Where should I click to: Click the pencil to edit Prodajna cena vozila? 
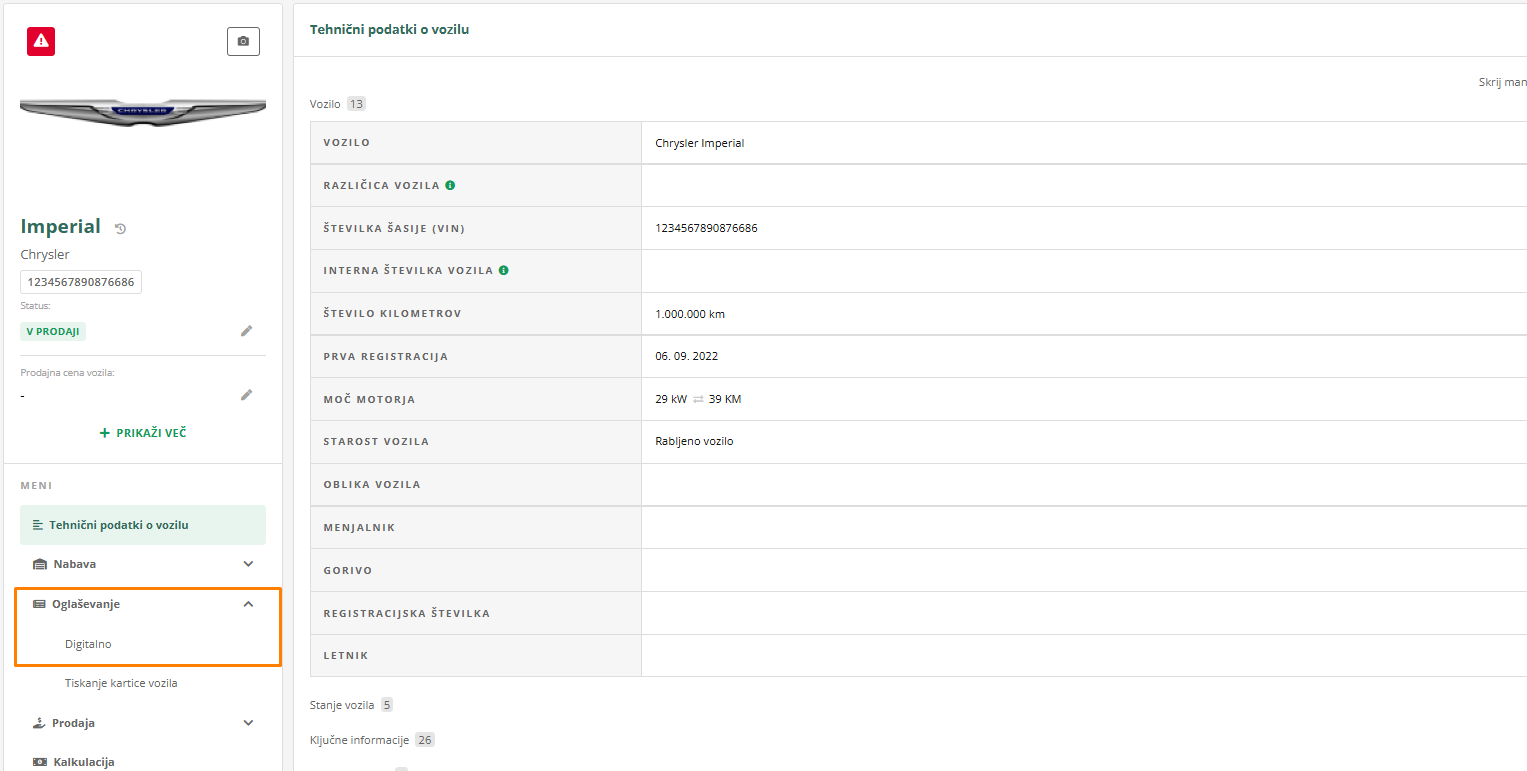click(x=246, y=395)
